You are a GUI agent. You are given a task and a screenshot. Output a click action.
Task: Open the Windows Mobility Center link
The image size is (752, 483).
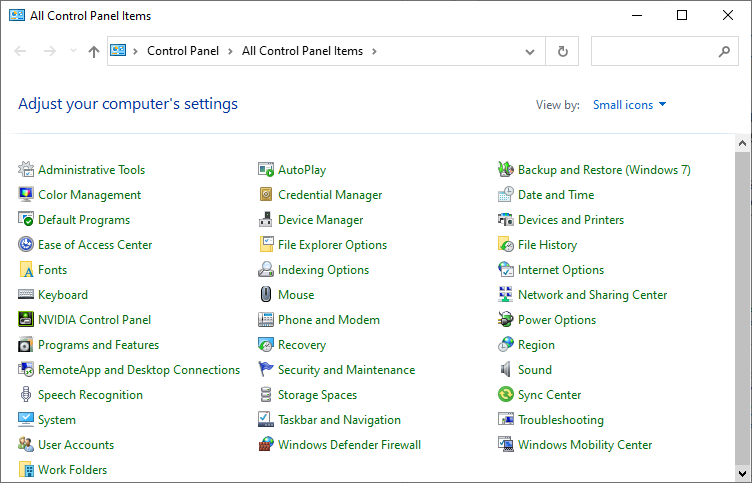(x=585, y=445)
